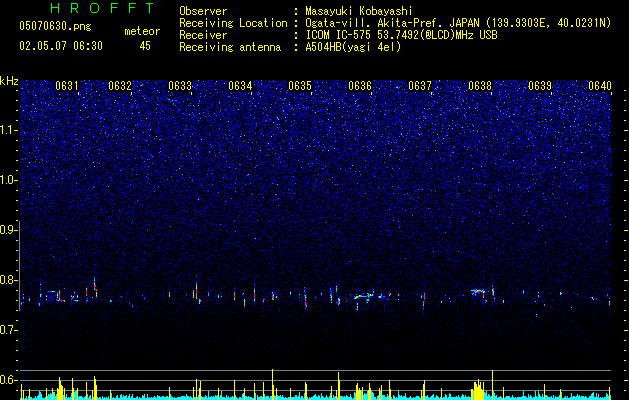Click the 0.8 kHz axis label
Screen dimensions: 629x400
point(9,280)
